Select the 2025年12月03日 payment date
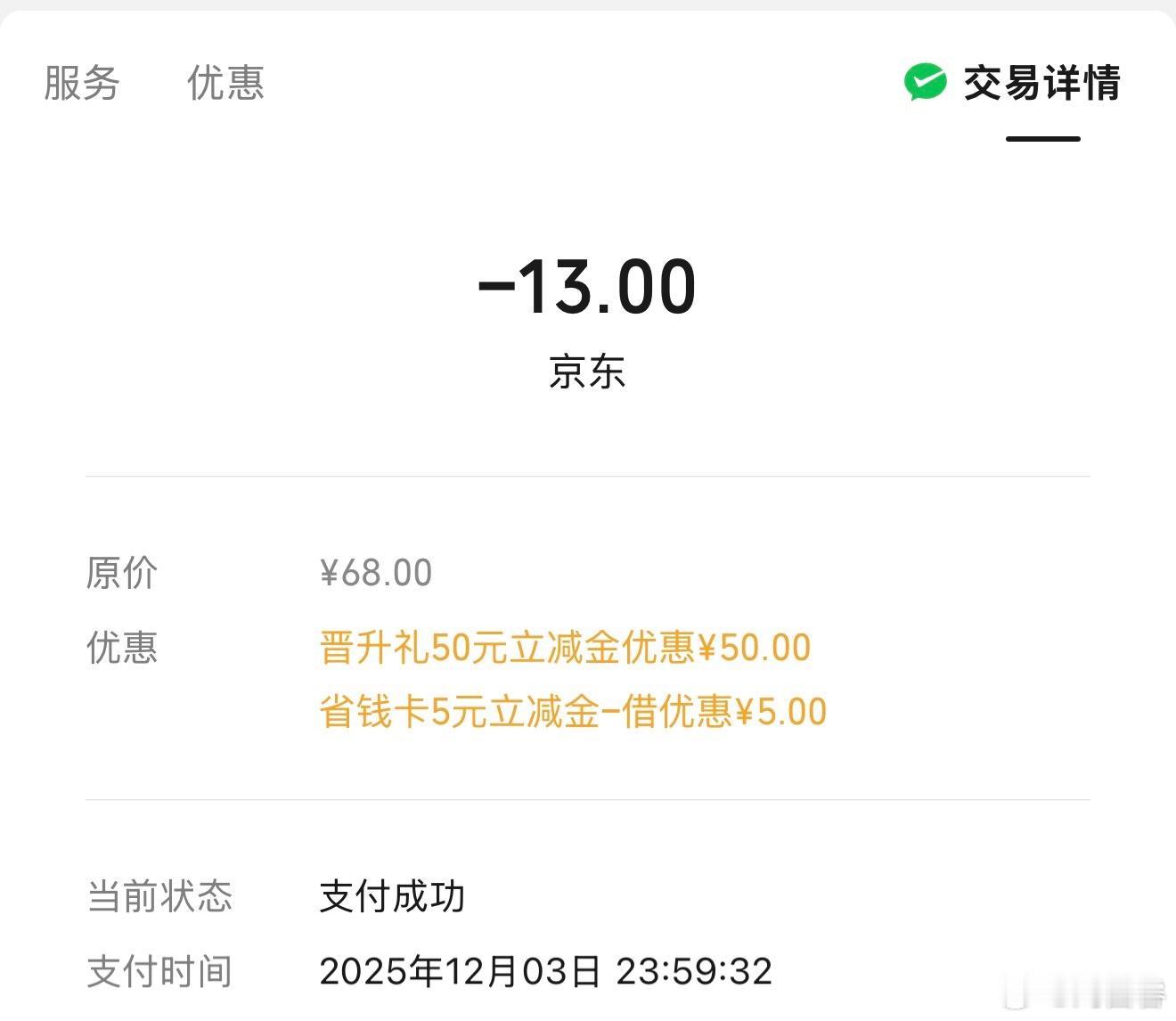Image resolution: width=1176 pixels, height=1021 pixels. [x=460, y=971]
